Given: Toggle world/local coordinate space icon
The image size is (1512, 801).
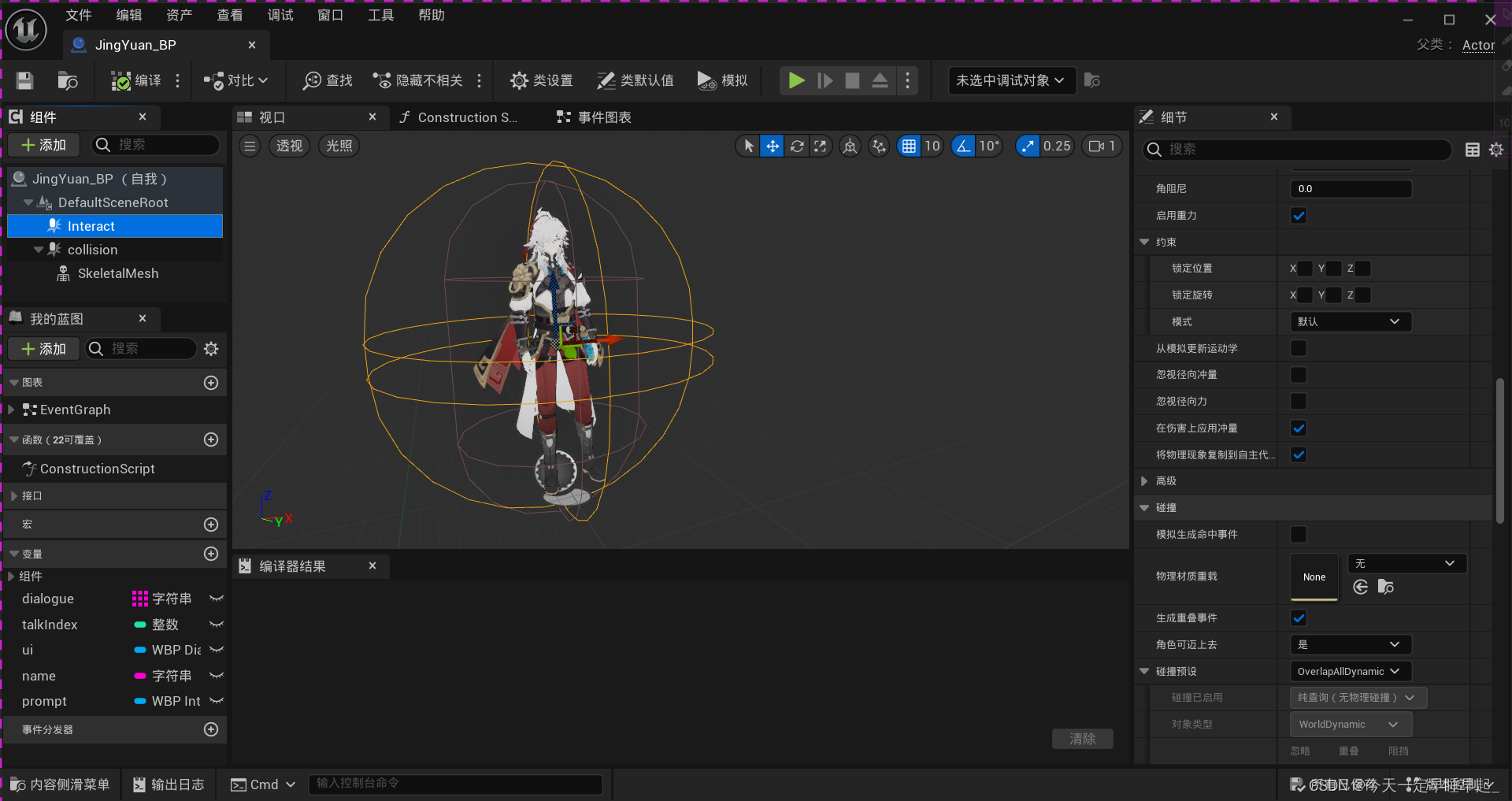Looking at the screenshot, I should 850,146.
